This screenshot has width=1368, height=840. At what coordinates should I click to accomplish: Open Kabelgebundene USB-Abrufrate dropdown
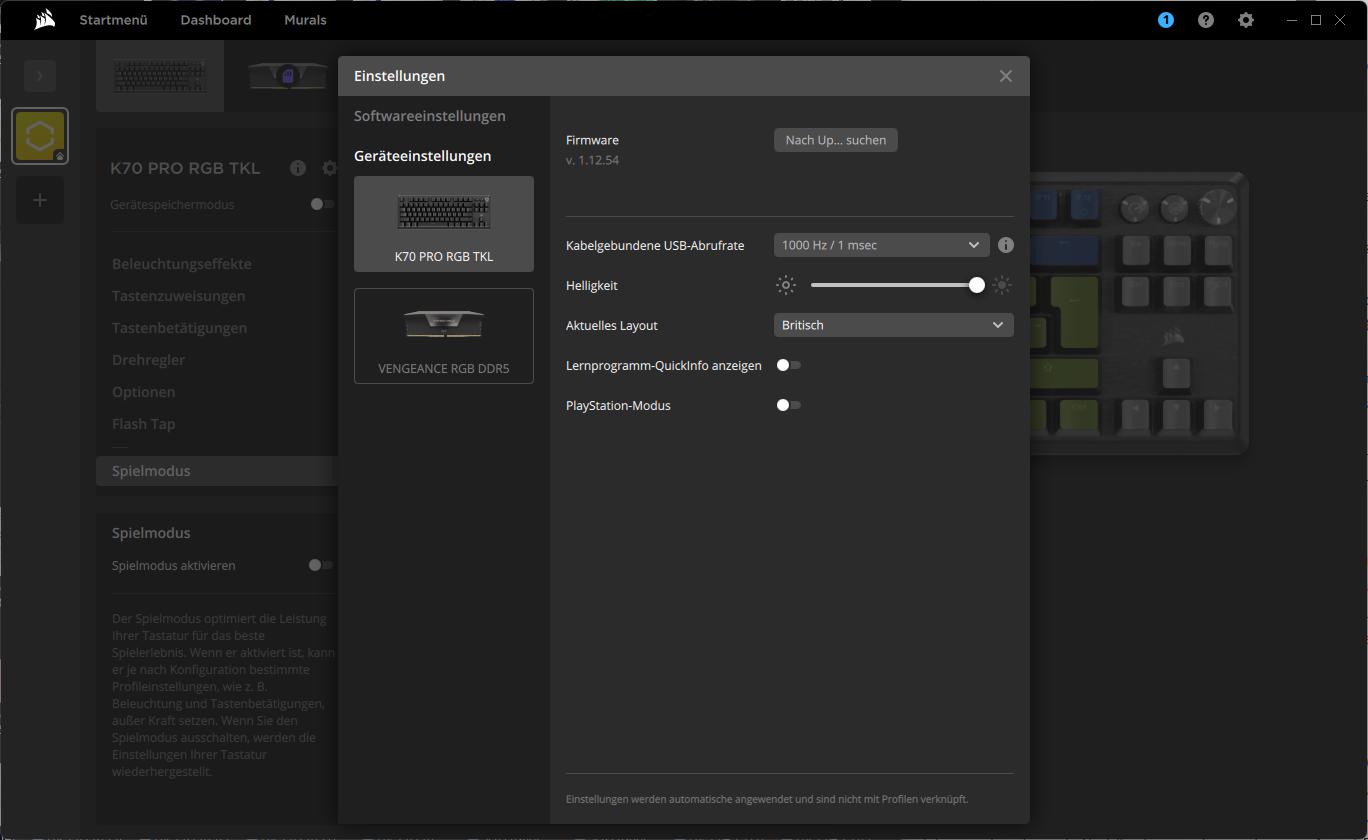click(x=880, y=245)
